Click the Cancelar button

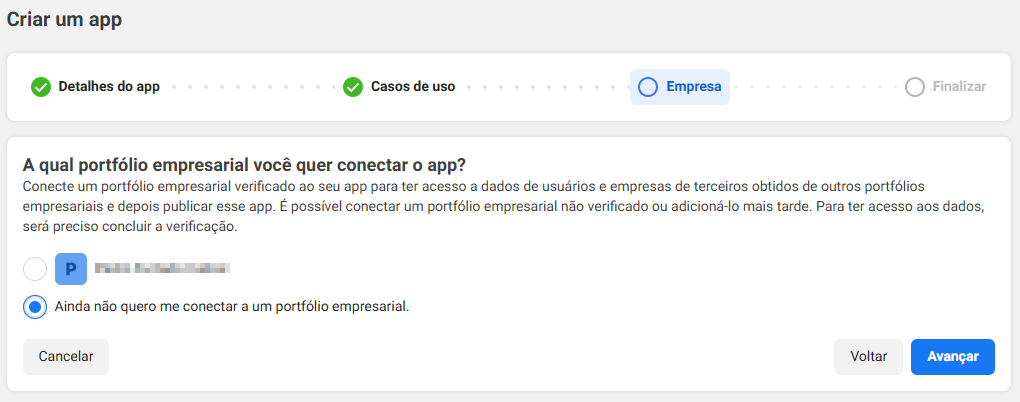tap(66, 356)
